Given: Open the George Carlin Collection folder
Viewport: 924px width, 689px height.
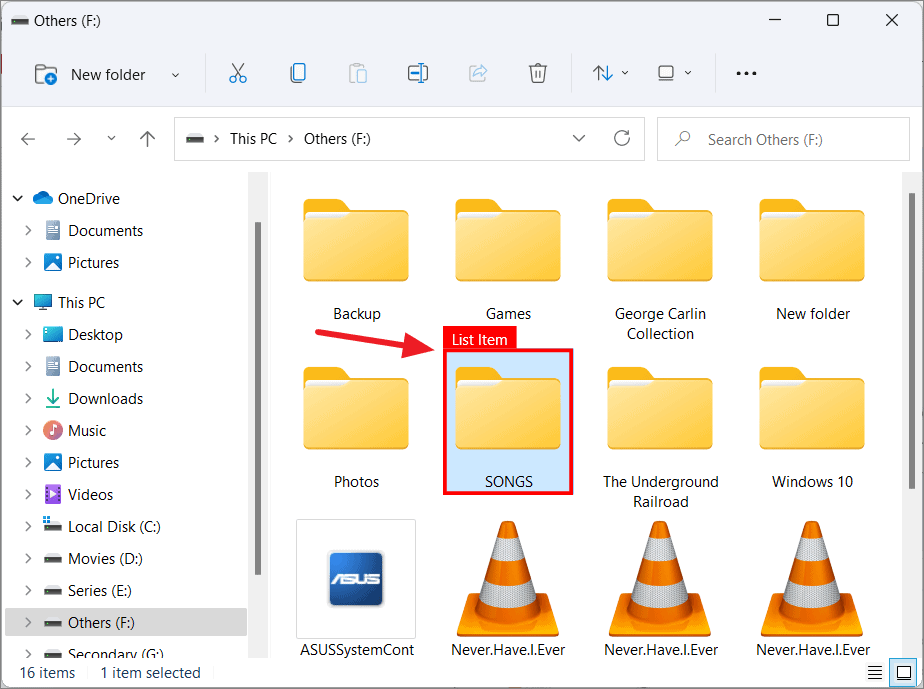Looking at the screenshot, I should 660,241.
